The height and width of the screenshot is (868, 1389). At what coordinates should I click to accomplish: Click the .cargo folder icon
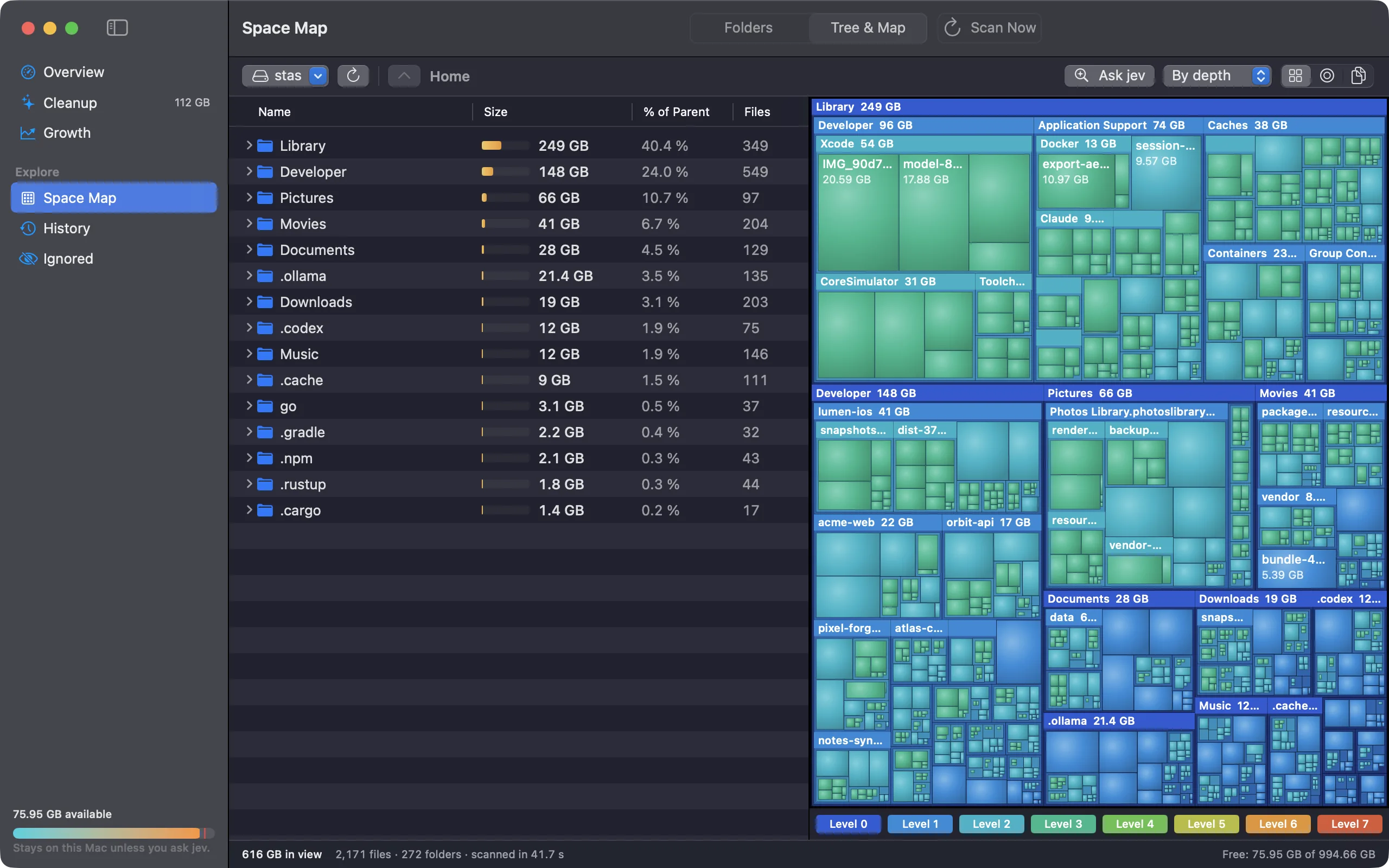coord(265,510)
